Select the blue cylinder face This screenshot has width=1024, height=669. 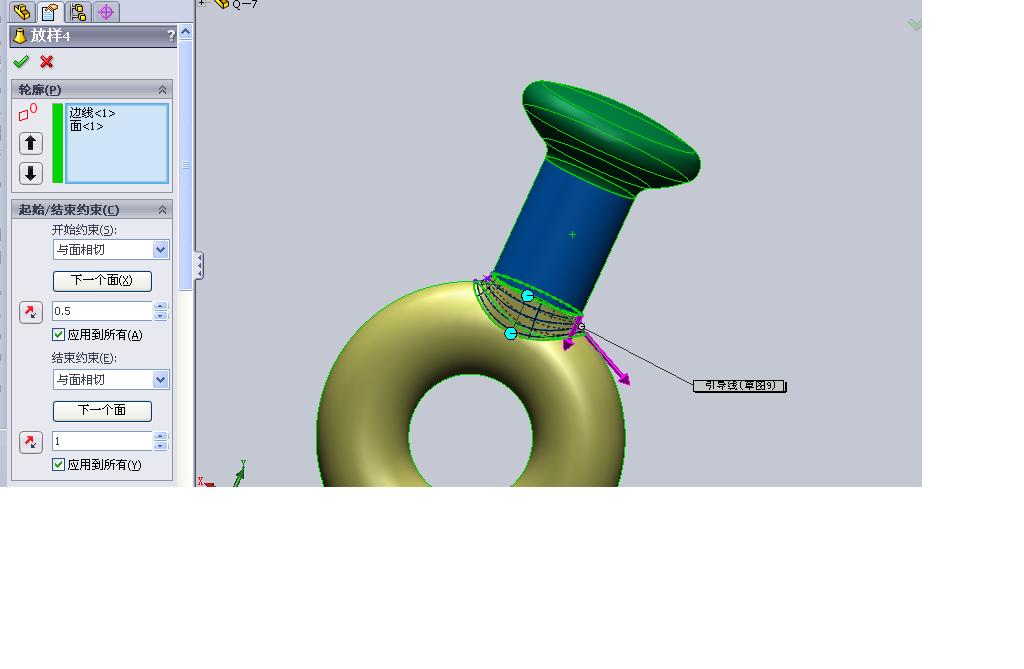pyautogui.click(x=565, y=235)
